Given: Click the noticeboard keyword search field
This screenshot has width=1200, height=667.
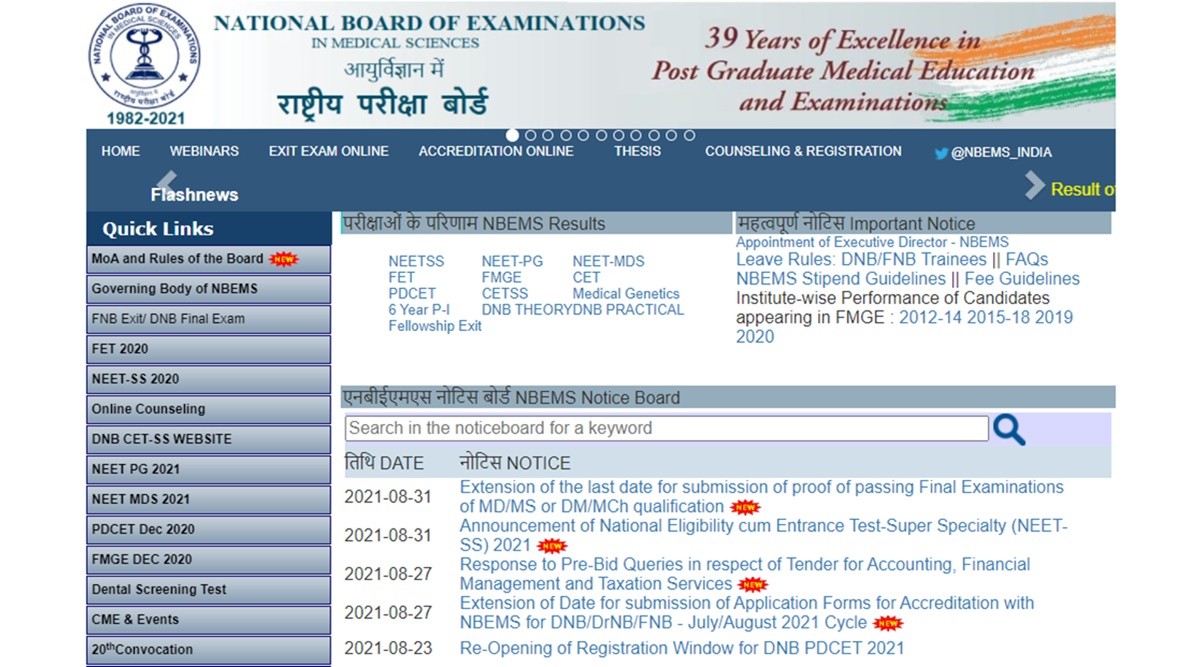Looking at the screenshot, I should coord(666,428).
